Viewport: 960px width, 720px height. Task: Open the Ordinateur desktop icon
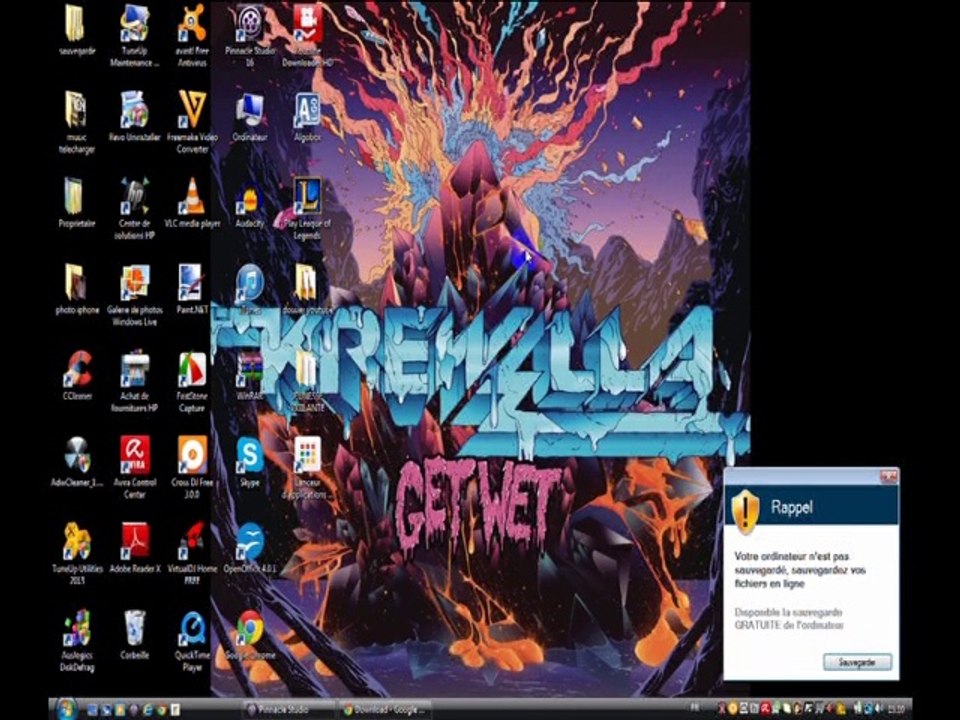250,116
